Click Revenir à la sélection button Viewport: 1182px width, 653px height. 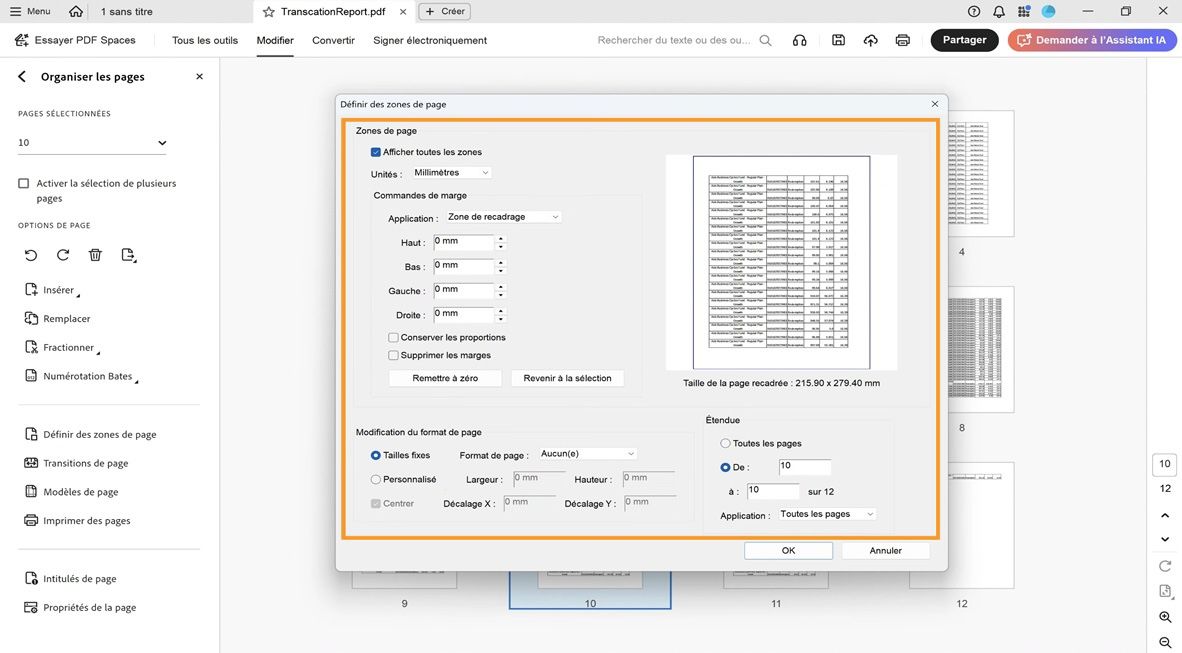pos(568,379)
